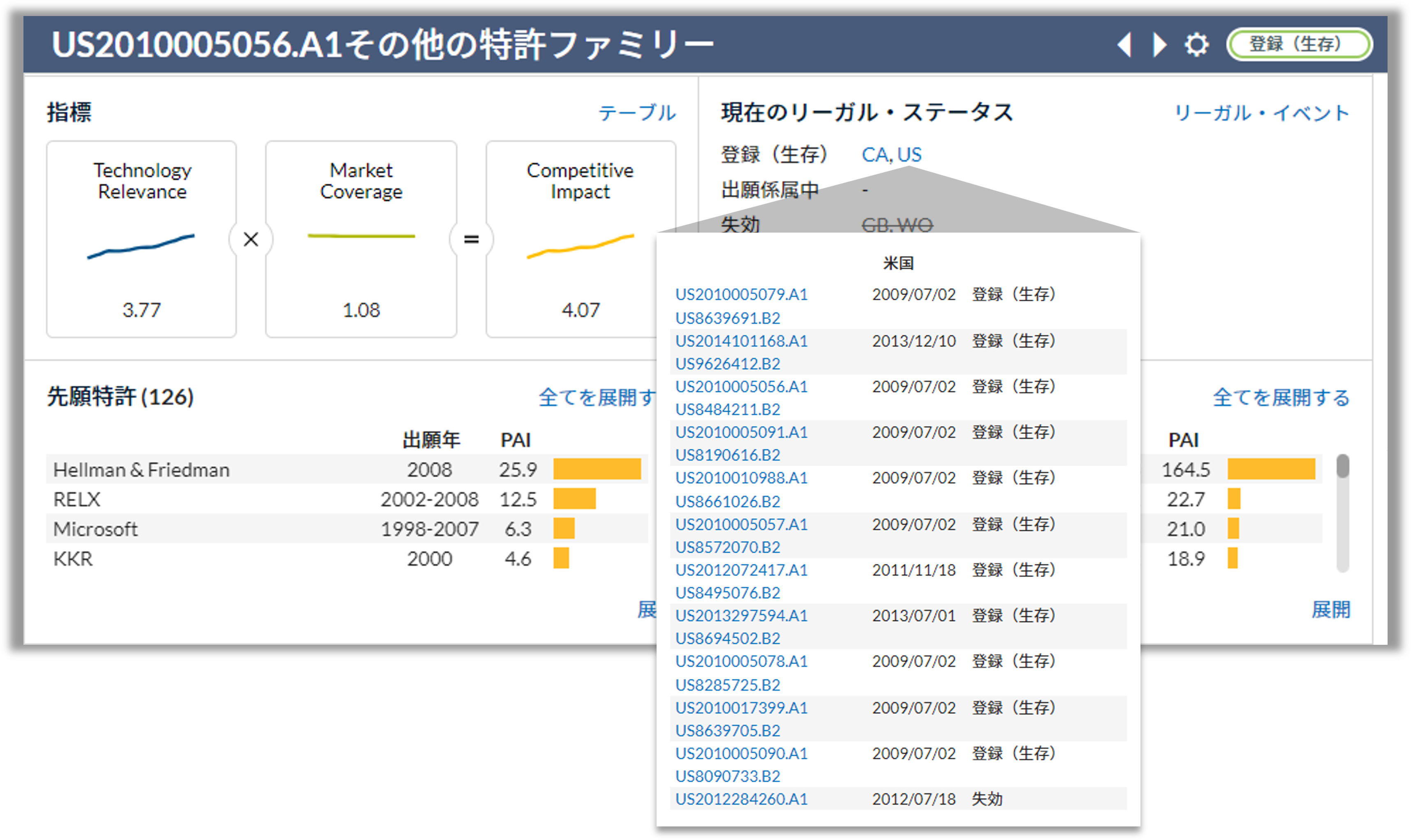The image size is (1411, 840).
Task: Open patent US8661026.B2
Action: pos(728,501)
